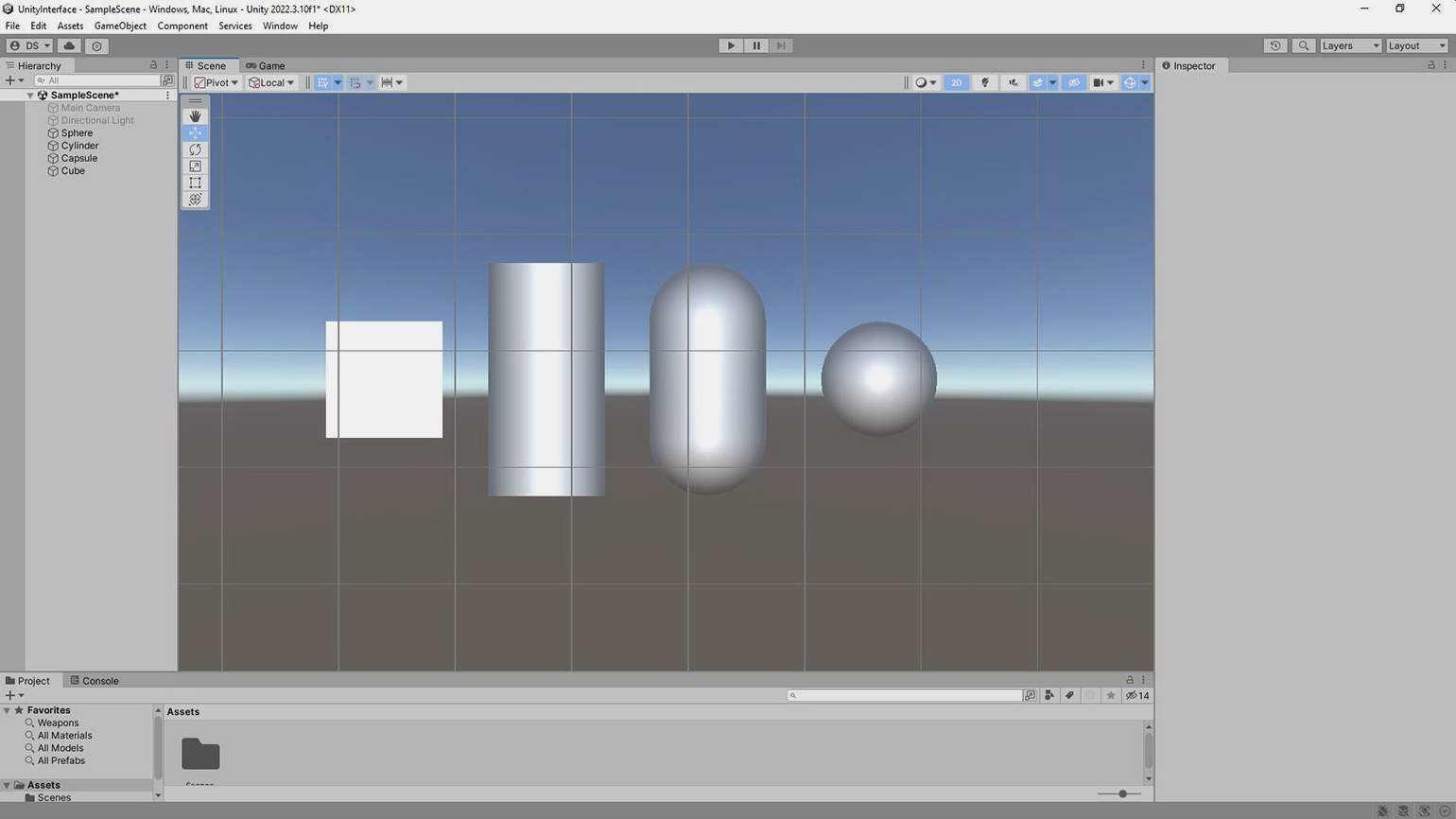The height and width of the screenshot is (819, 1456).
Task: Click the Project panel search field
Action: [906, 696]
